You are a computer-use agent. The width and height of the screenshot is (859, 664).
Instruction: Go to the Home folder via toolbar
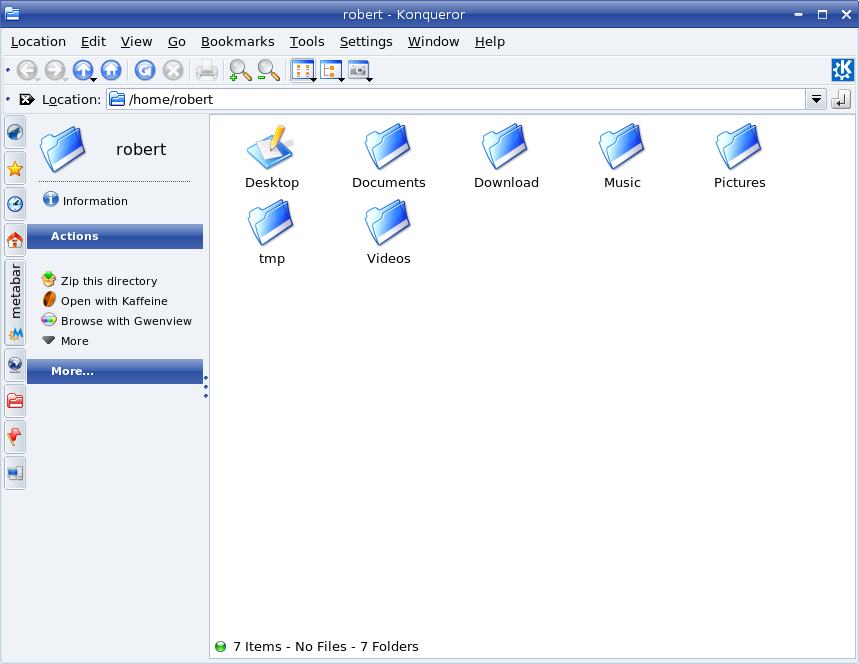coord(111,70)
